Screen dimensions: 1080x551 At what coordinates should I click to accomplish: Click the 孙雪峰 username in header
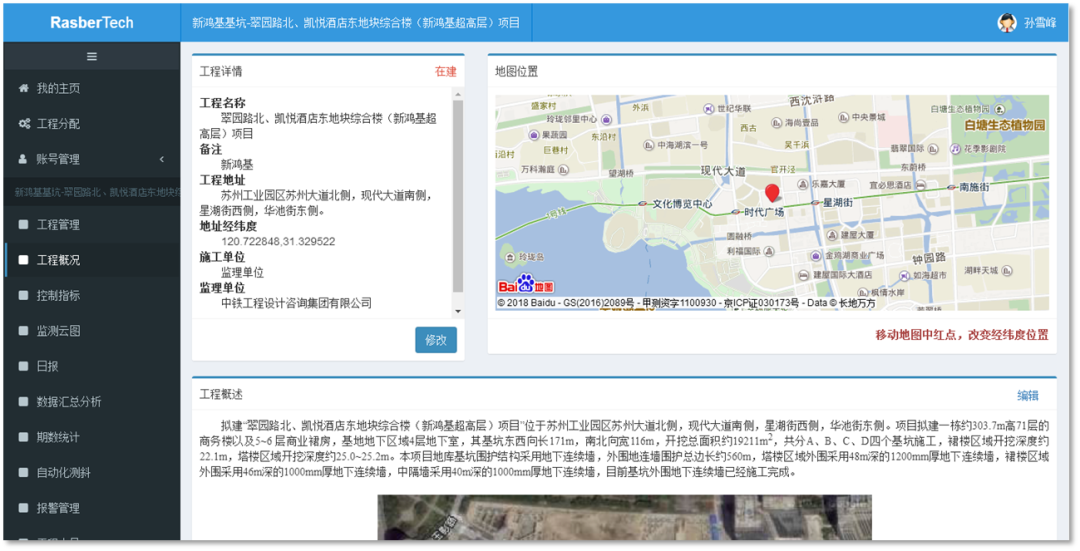coord(1039,23)
